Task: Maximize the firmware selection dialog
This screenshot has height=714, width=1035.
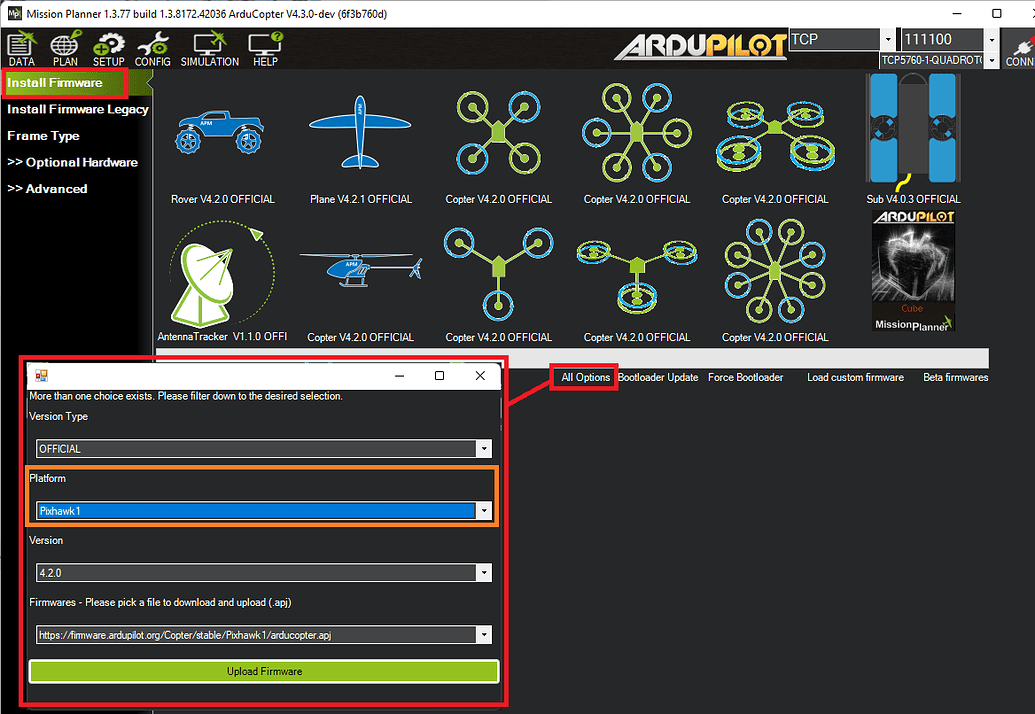Action: click(439, 375)
